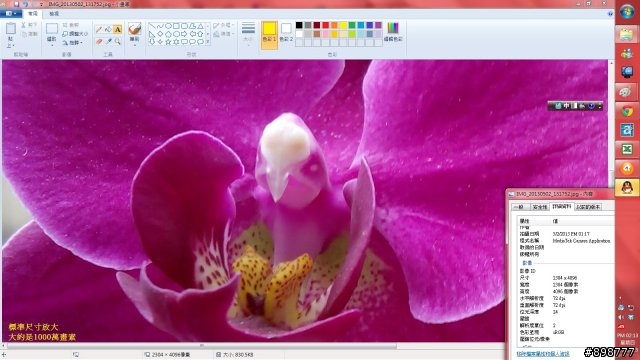Choose the Triangle shape
Image resolution: width=640 pixels, height=360 pixels.
[200, 26]
